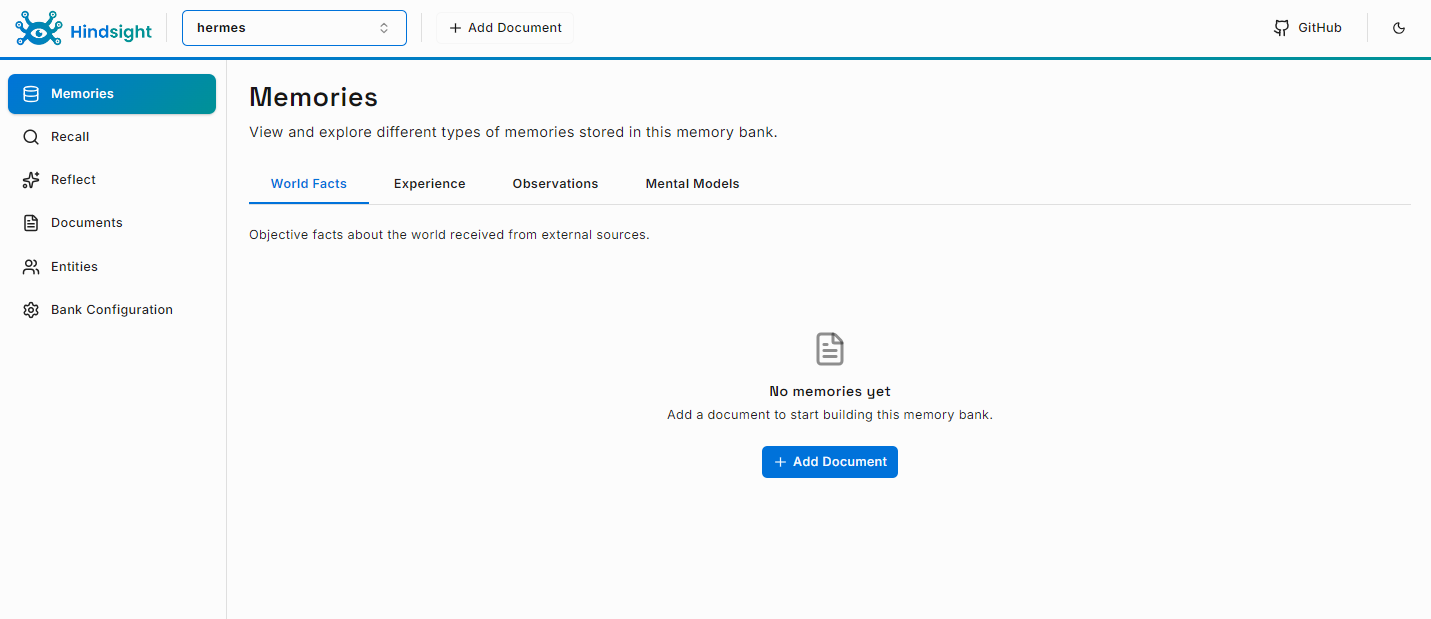The height and width of the screenshot is (619, 1431).
Task: Click the Recall magnifier icon
Action: point(31,137)
